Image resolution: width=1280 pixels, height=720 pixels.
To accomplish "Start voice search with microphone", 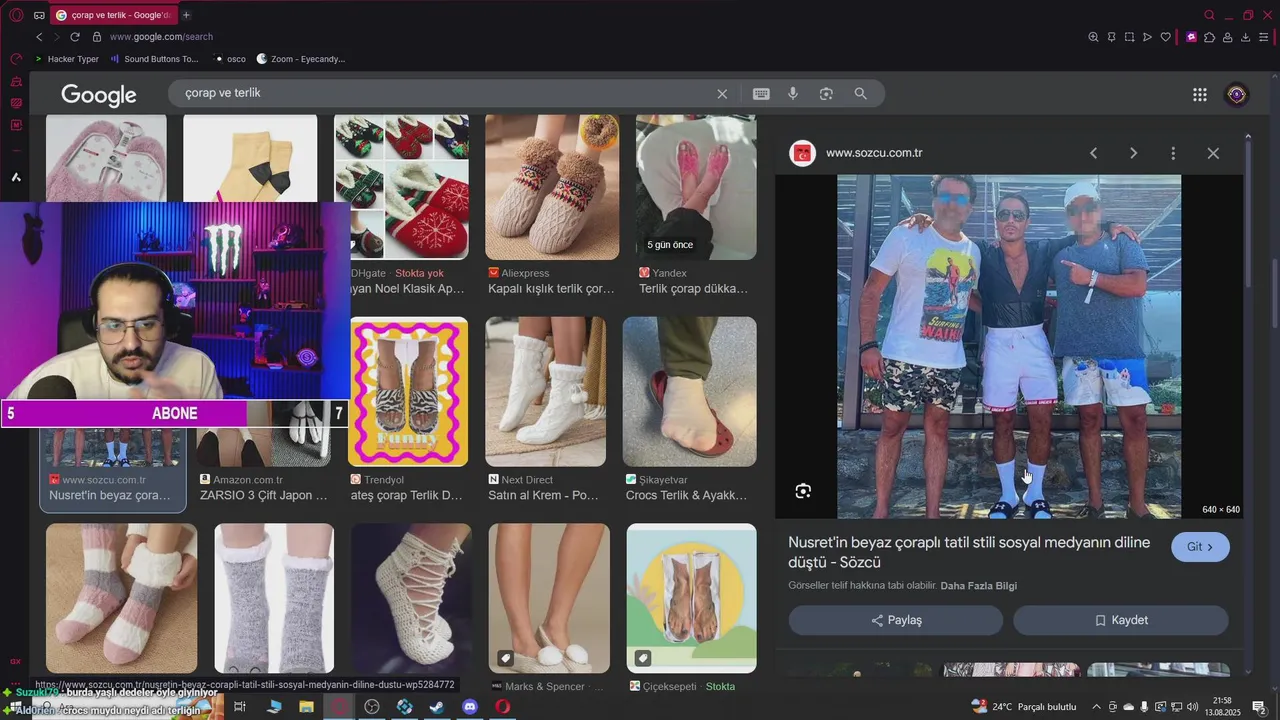I will 793,93.
